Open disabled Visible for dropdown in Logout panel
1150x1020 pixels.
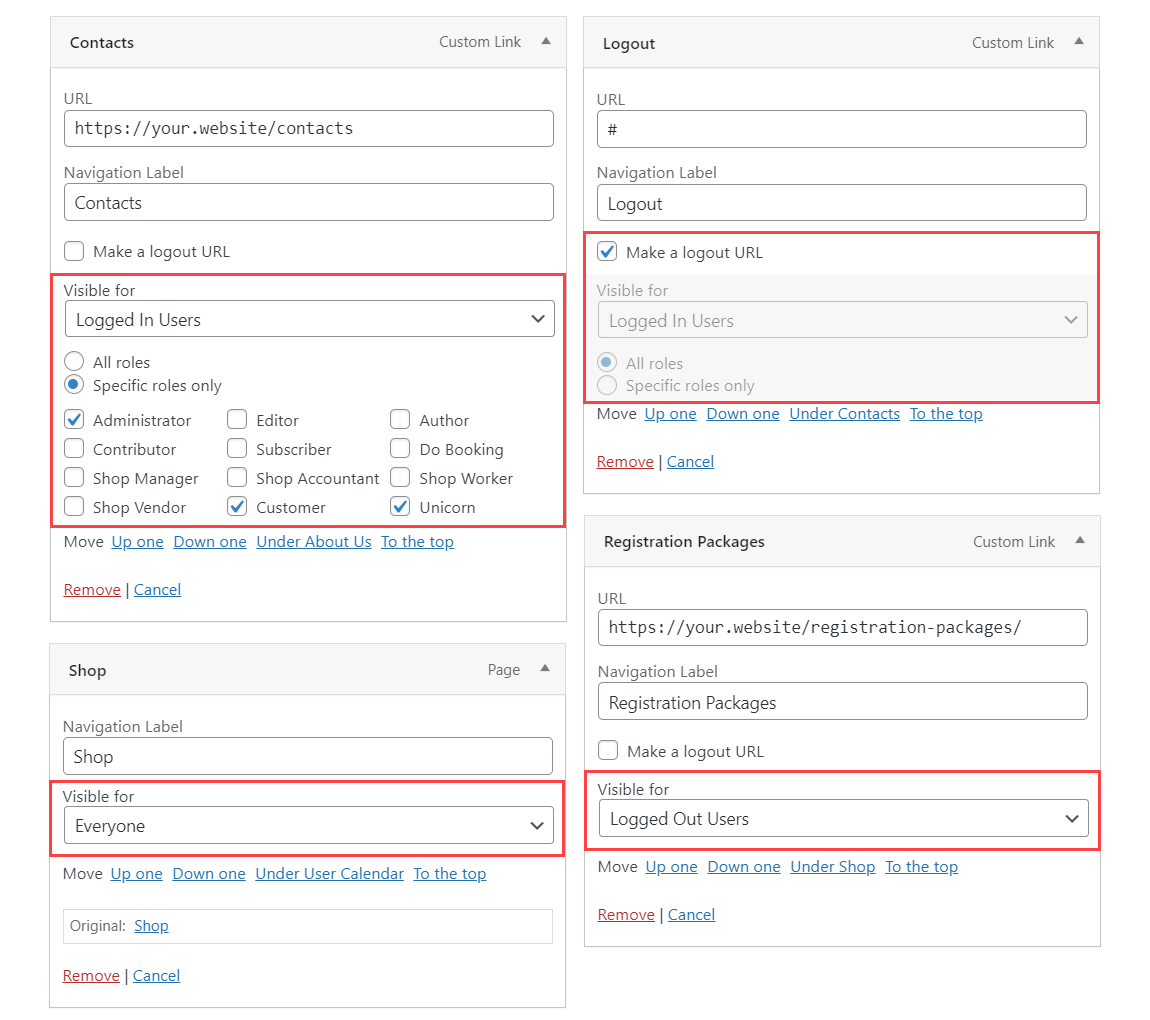pos(842,320)
